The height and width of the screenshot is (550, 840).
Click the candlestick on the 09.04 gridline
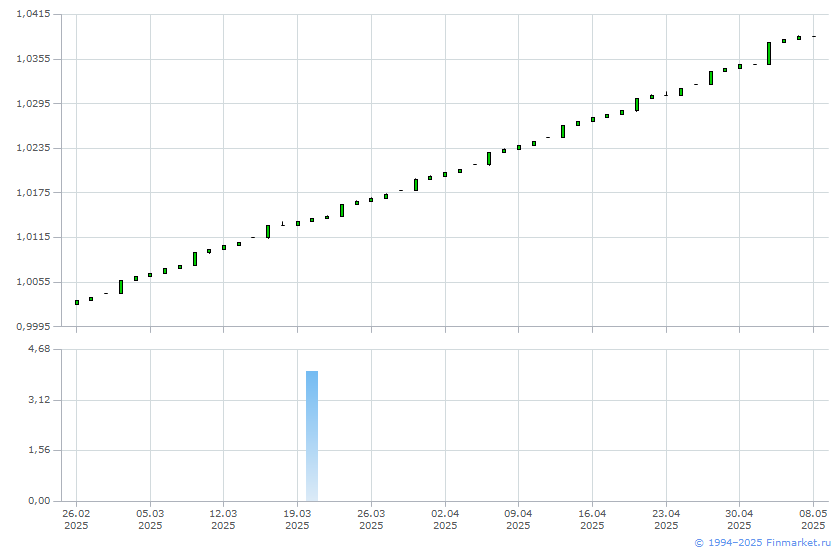tap(519, 147)
